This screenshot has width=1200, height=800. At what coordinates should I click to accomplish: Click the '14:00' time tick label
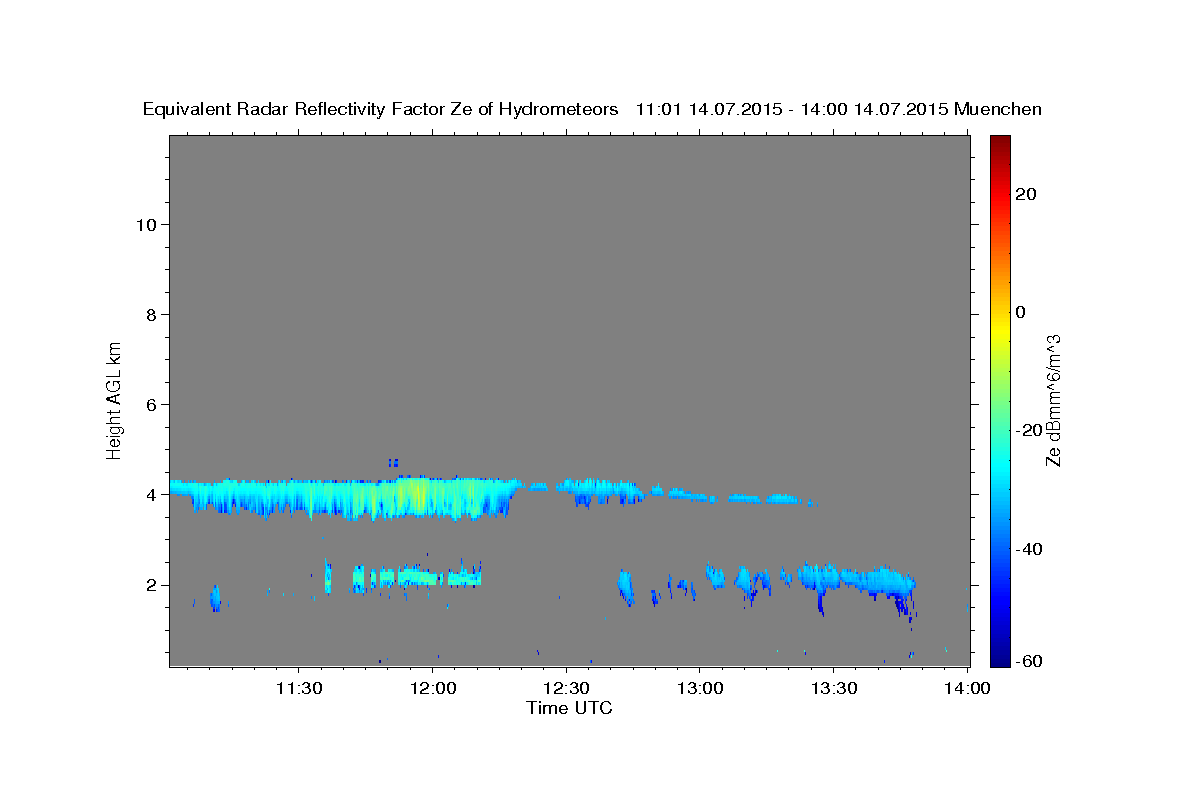point(966,688)
